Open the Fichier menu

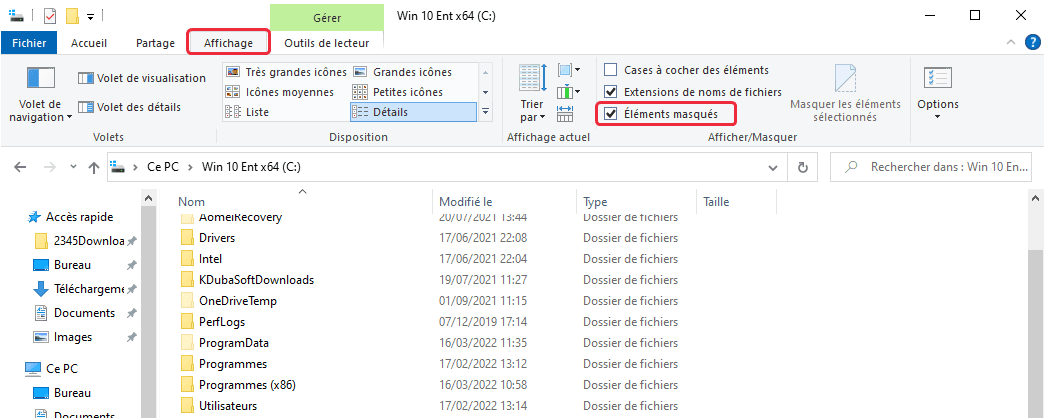(x=29, y=43)
